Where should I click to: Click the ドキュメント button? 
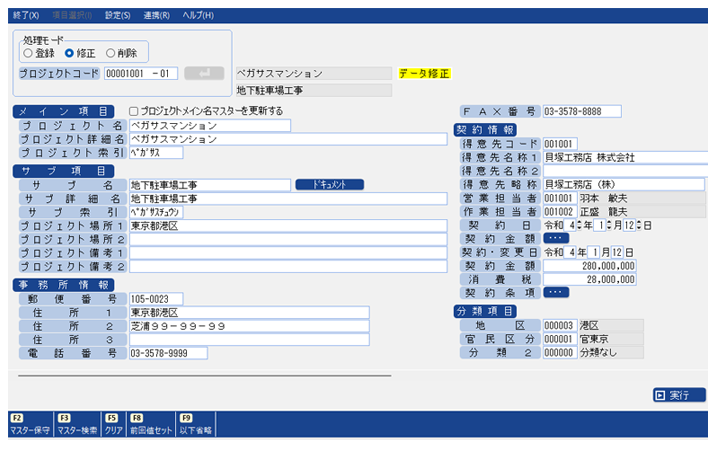pyautogui.click(x=329, y=185)
